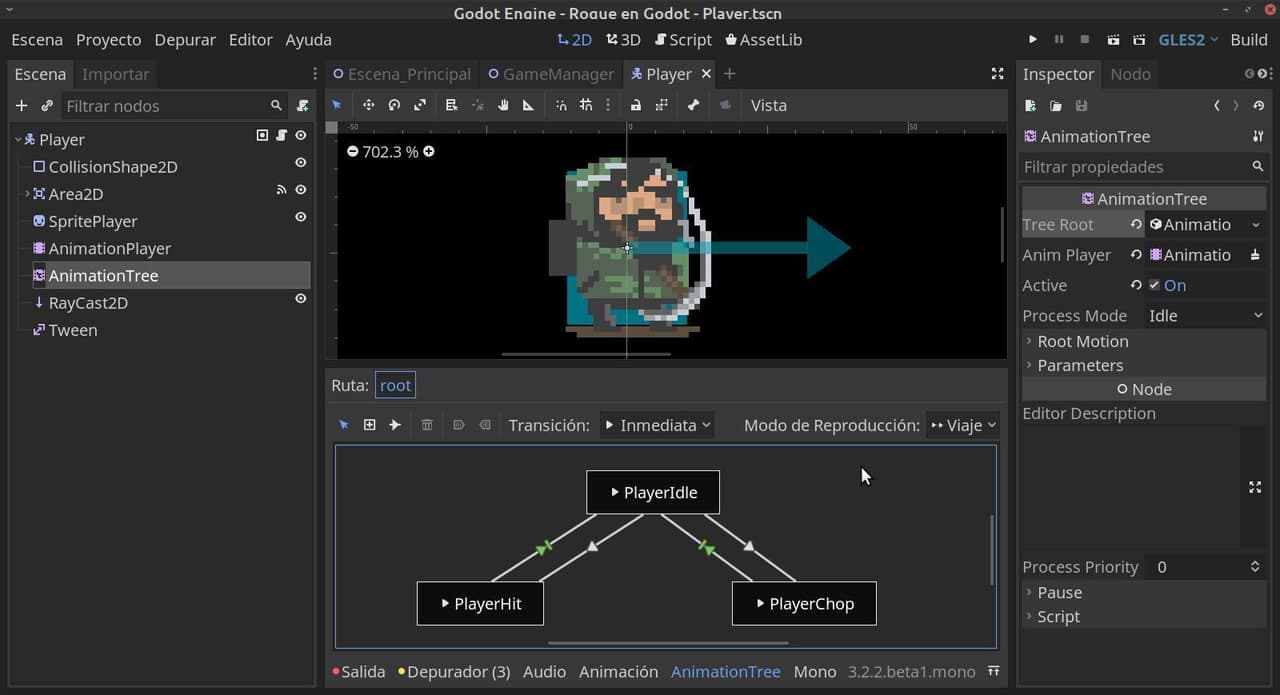The image size is (1280, 695).
Task: Open inspector object properties tools icon
Action: [1258, 136]
